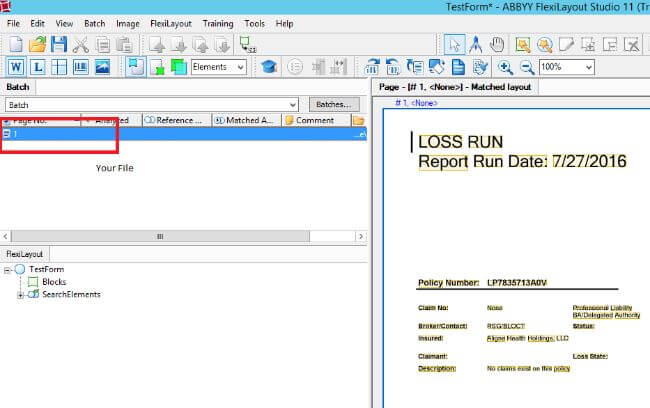The image size is (650, 408).
Task: Open the Tools menu
Action: coord(255,24)
